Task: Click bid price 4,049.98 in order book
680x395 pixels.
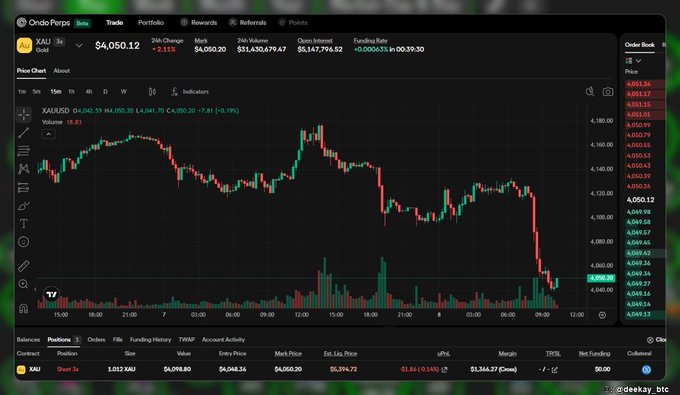Action: tap(638, 212)
